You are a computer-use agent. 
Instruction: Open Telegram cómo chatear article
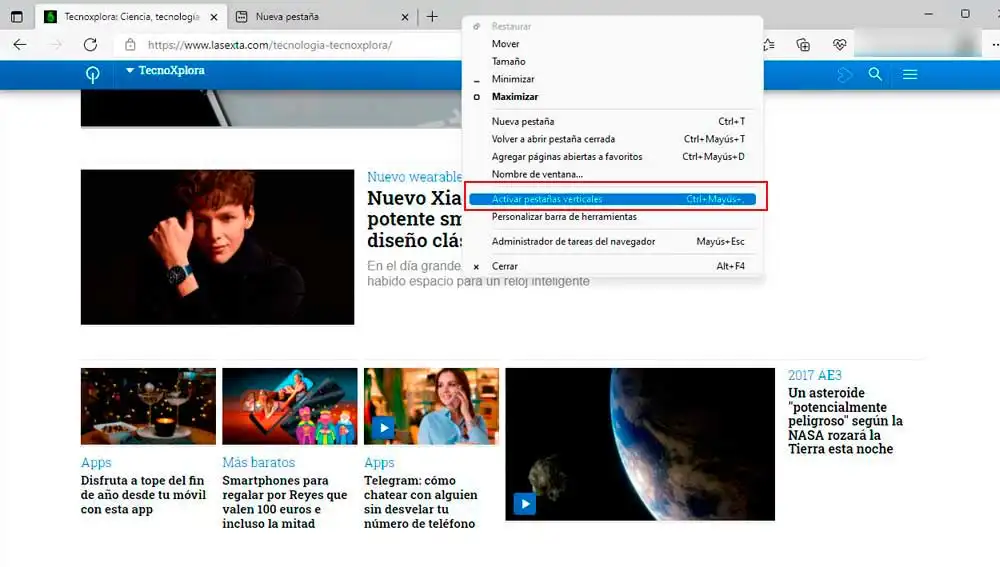pyautogui.click(x=420, y=502)
